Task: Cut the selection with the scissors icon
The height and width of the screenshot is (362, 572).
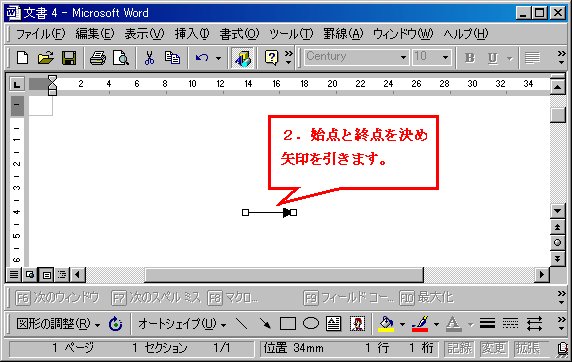Action: 149,58
